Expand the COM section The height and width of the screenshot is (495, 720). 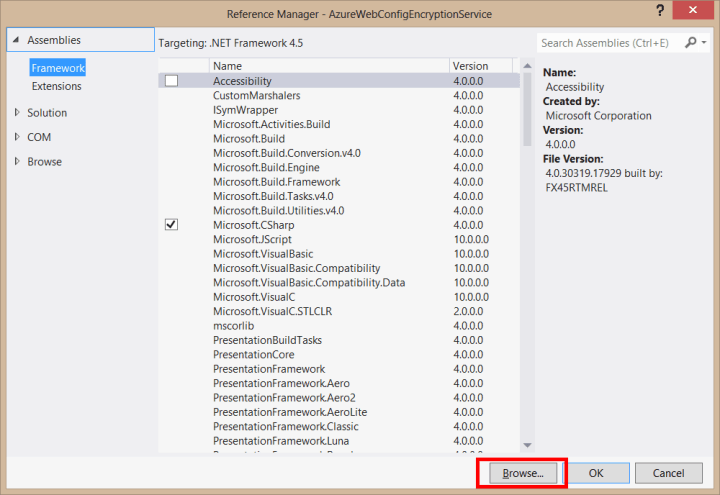coord(16,137)
